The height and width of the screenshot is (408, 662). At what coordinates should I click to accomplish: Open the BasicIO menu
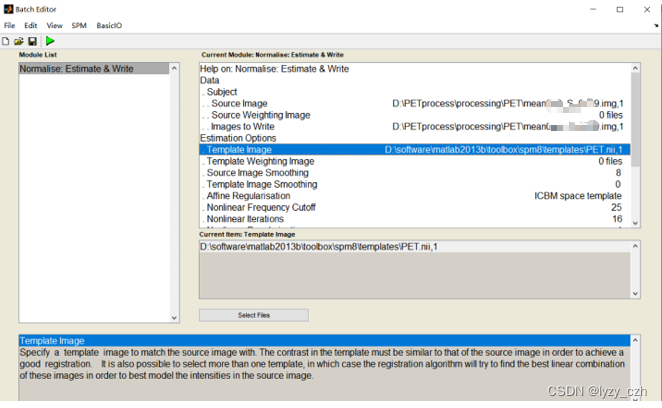click(109, 25)
